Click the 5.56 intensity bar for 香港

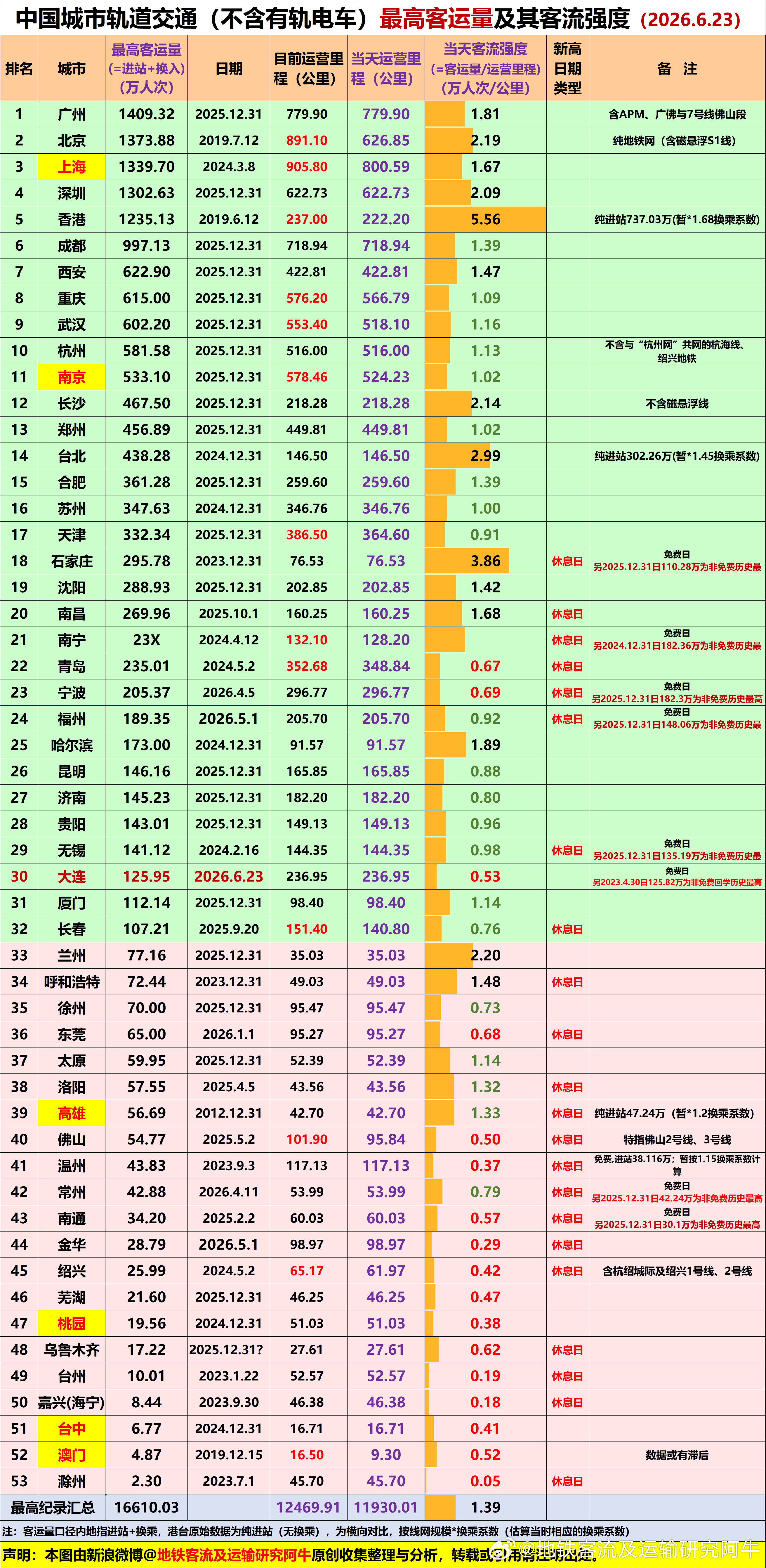tap(486, 219)
